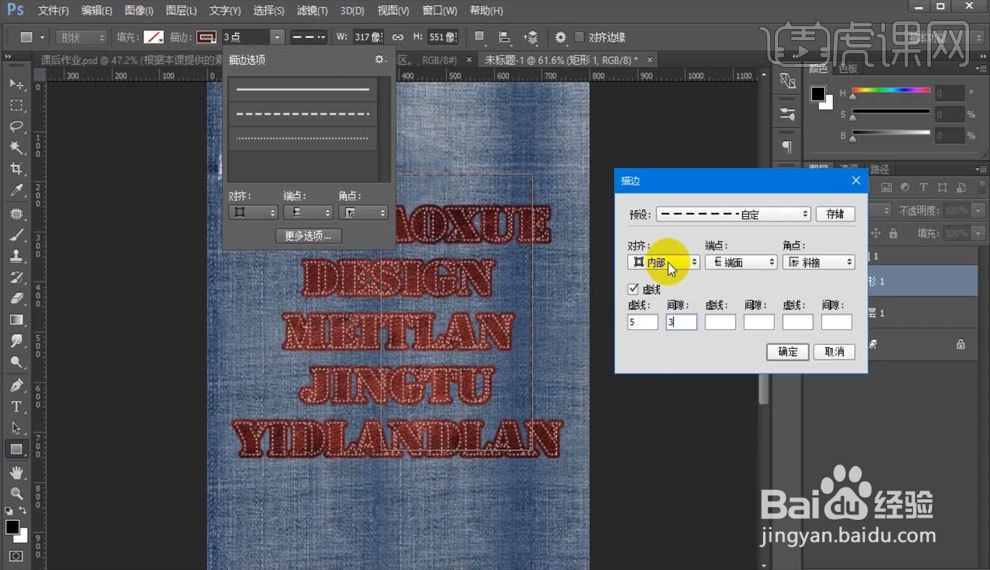This screenshot has width=990, height=570.
Task: Click the 确定 button in stroke dialog
Action: (788, 352)
